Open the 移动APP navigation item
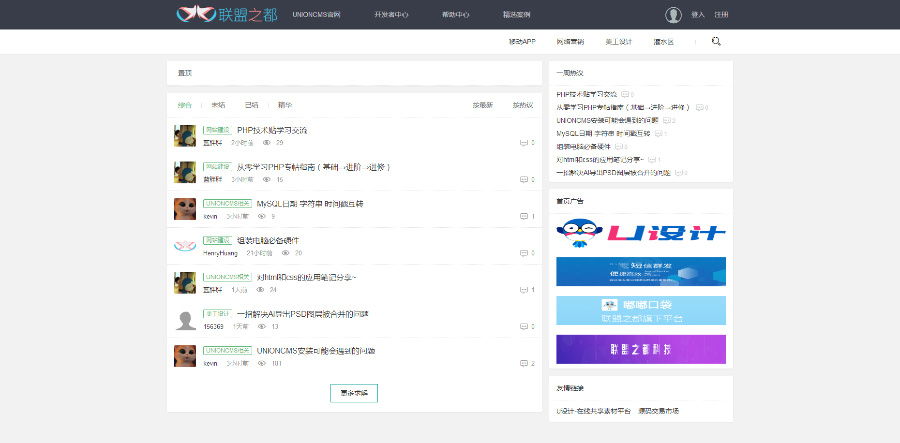This screenshot has width=900, height=443. [x=522, y=42]
